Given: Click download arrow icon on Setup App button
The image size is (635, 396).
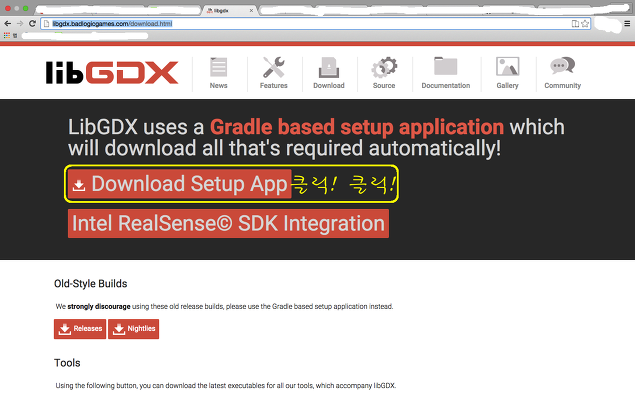Looking at the screenshot, I should 79,185.
